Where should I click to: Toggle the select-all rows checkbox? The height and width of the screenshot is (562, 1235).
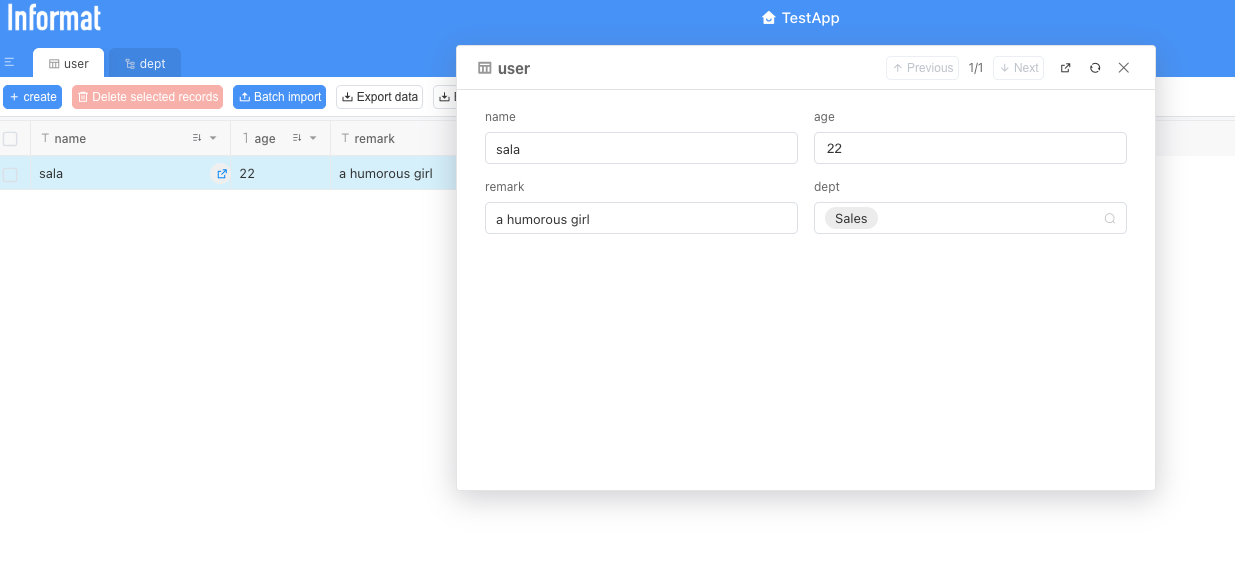(x=10, y=139)
